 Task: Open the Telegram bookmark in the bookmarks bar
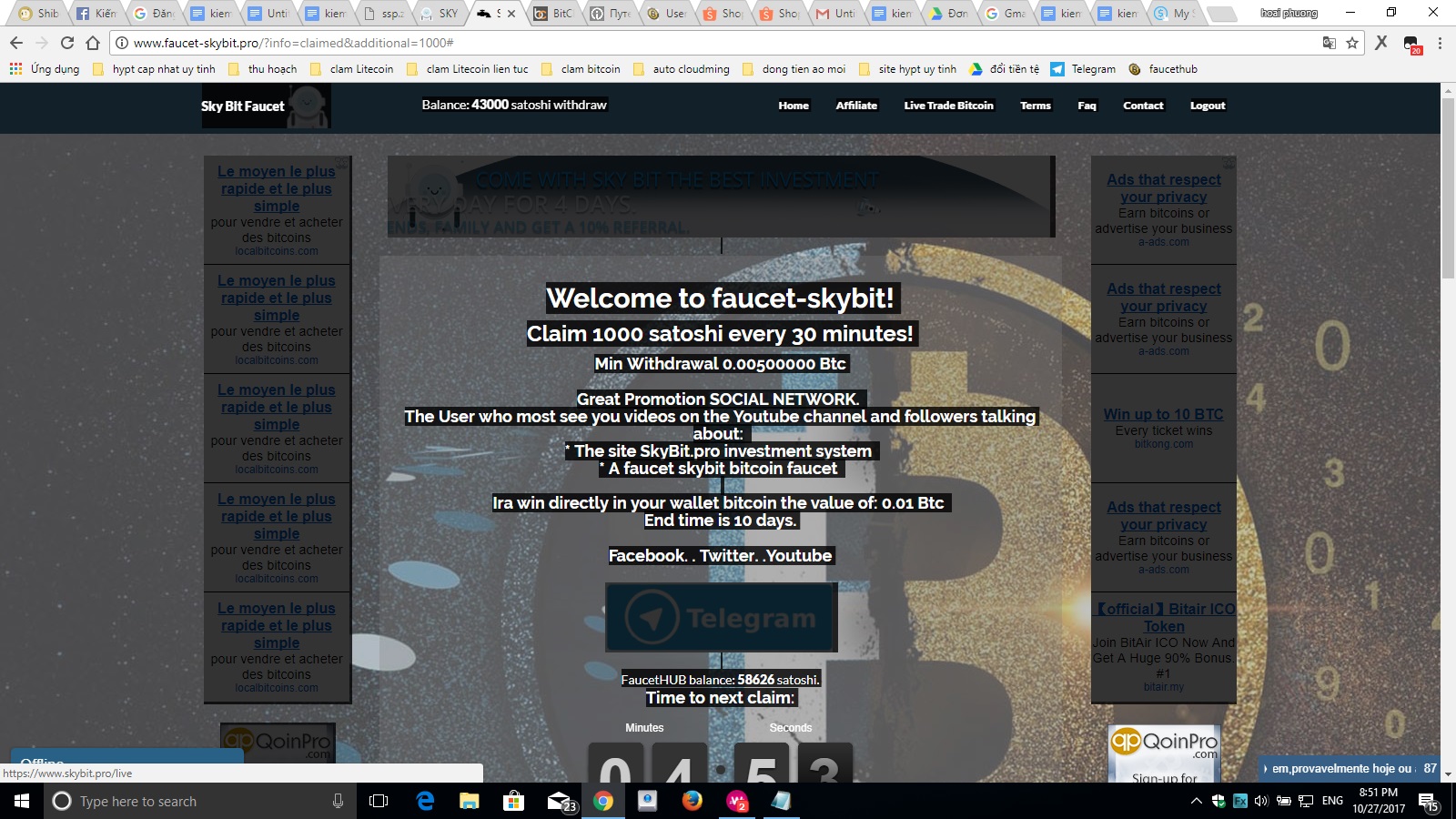point(1083,69)
